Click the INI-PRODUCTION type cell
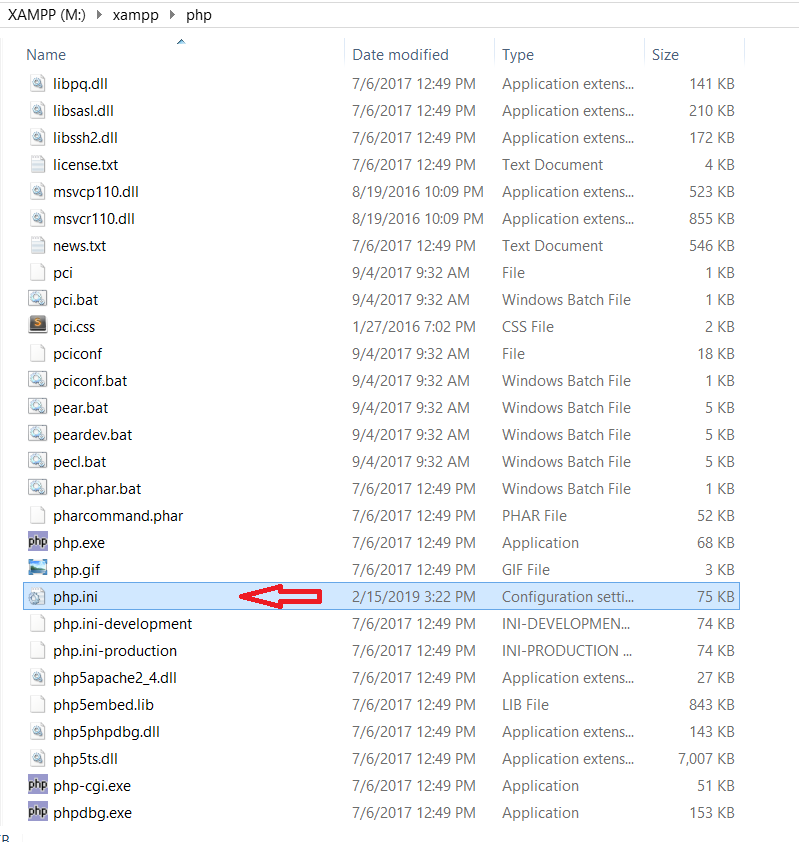The width and height of the screenshot is (799, 842). tap(566, 651)
